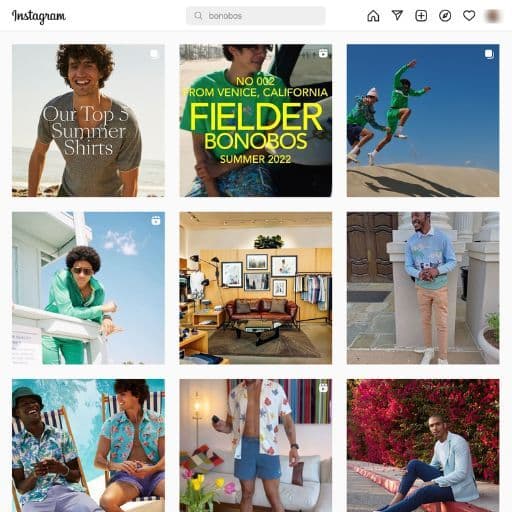Screen dimensions: 512x512
Task: Open the two men in deck chairs post
Action: point(88,446)
